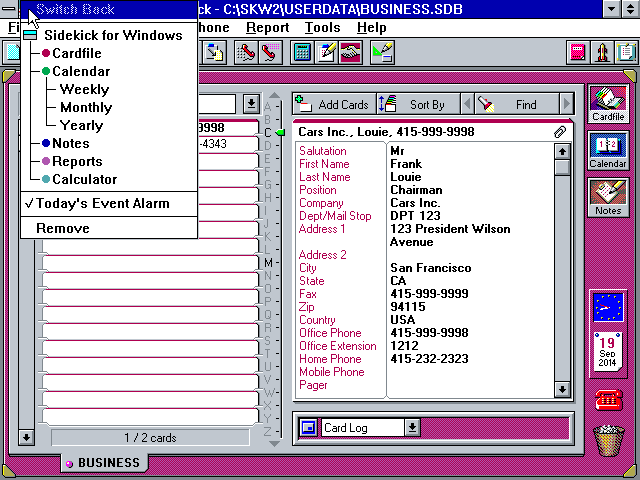
Task: Click the card log view icon button
Action: click(x=309, y=428)
